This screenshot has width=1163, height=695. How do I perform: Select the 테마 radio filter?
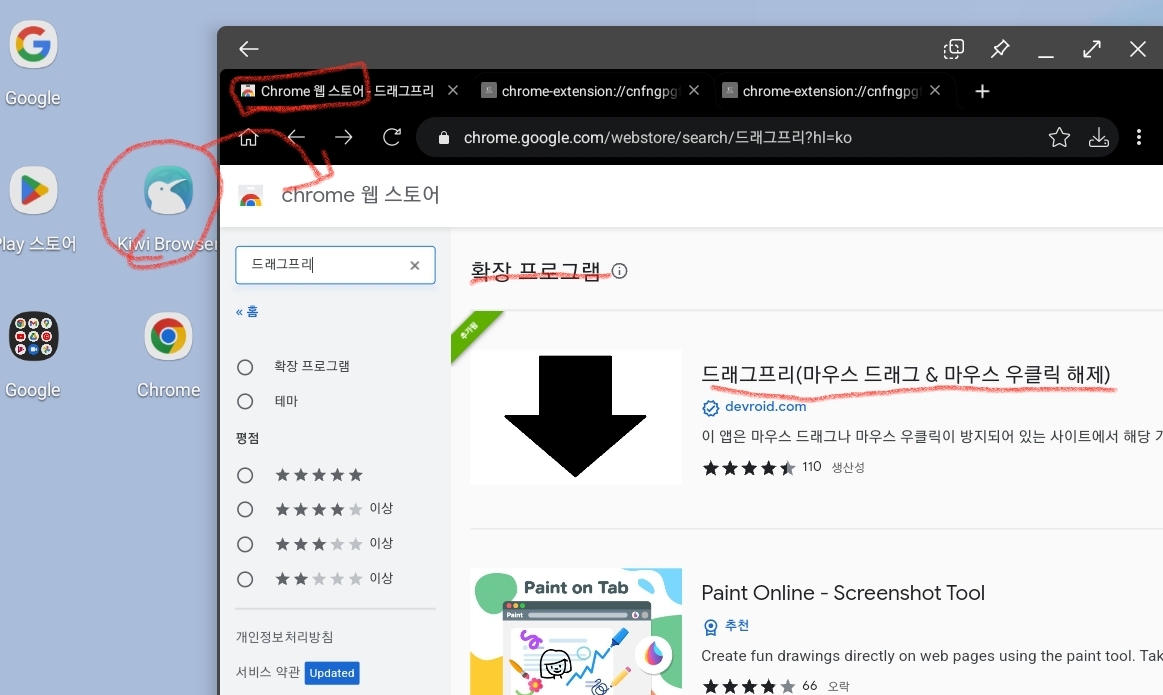point(245,401)
